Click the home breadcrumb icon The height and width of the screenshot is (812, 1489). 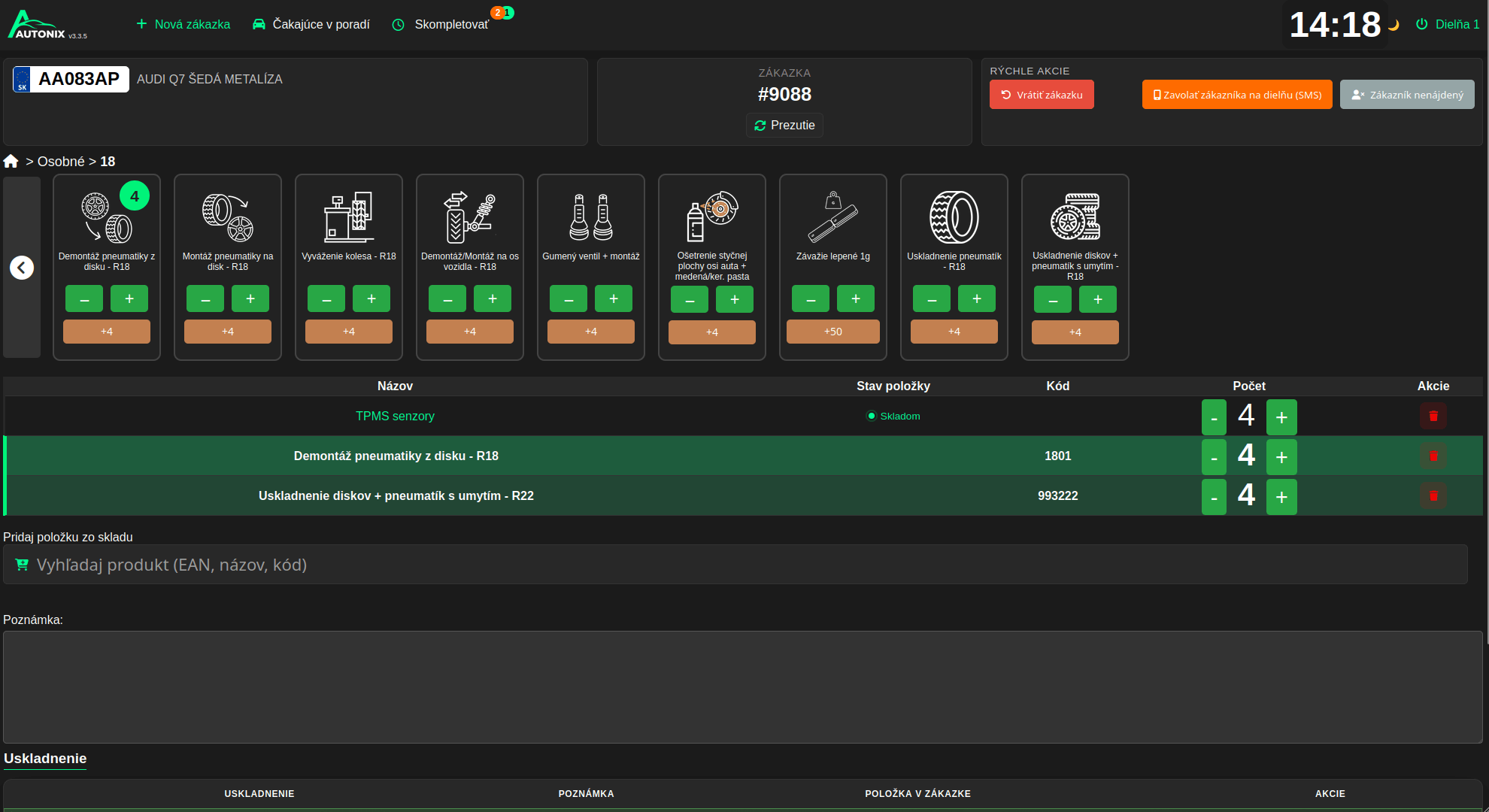point(11,162)
